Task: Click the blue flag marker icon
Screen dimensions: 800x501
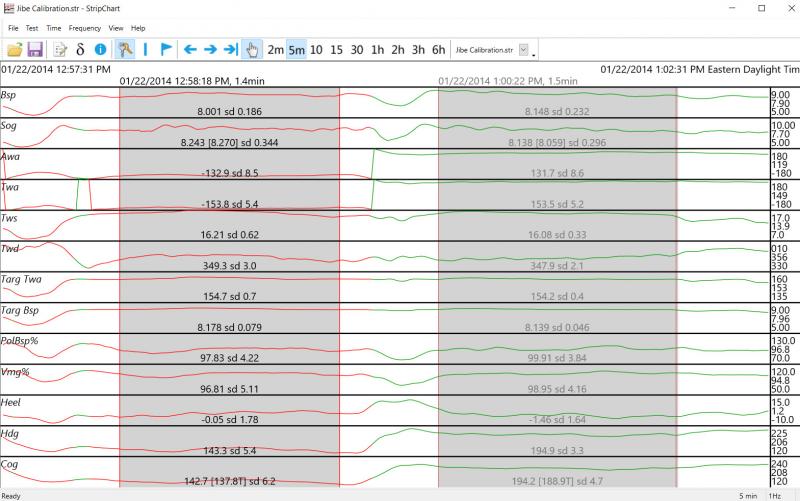Action: (x=166, y=49)
